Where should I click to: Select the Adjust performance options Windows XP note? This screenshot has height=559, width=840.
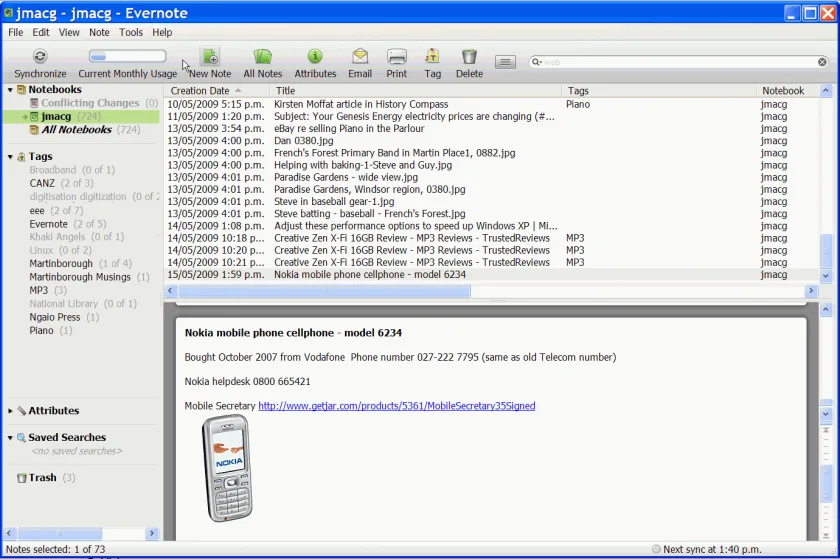[491, 226]
